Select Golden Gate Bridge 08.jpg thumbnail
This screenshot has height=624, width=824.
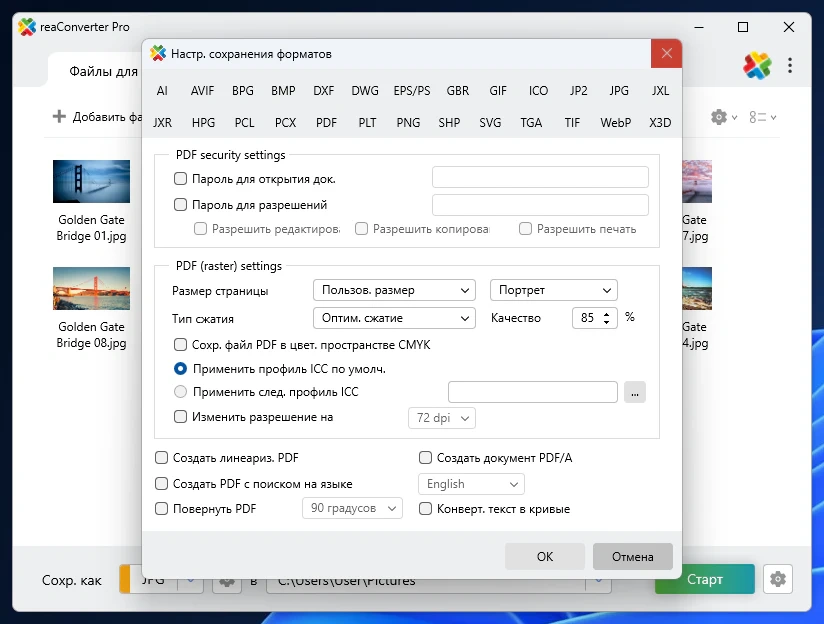coord(91,288)
